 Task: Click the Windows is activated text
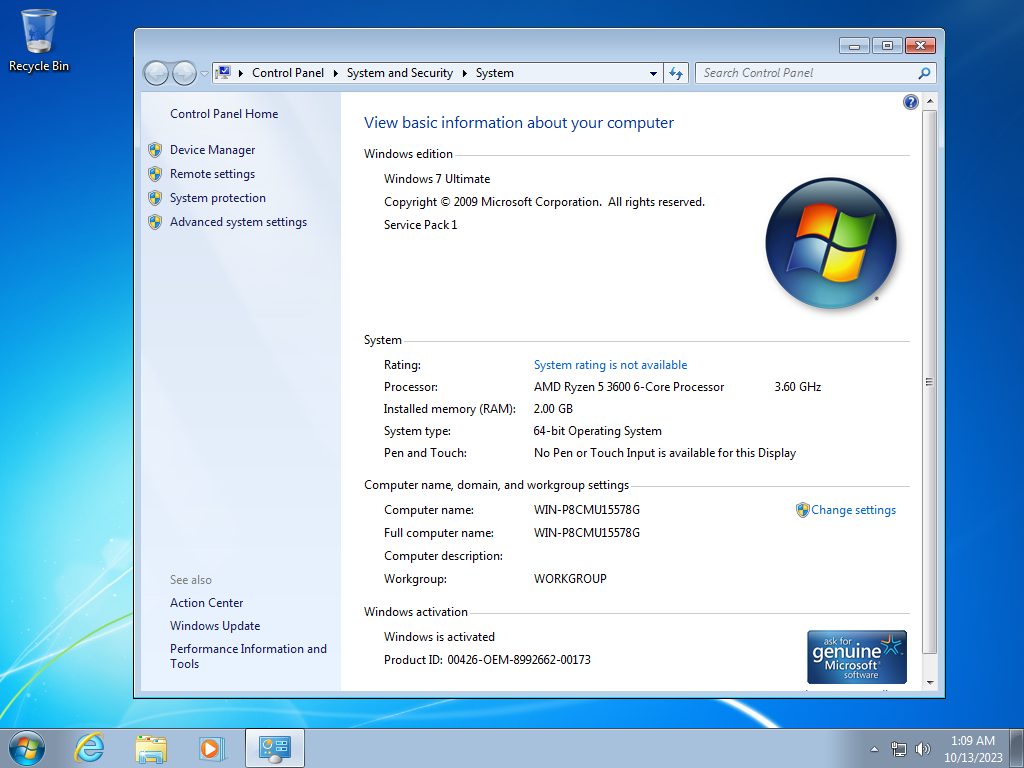pos(439,637)
